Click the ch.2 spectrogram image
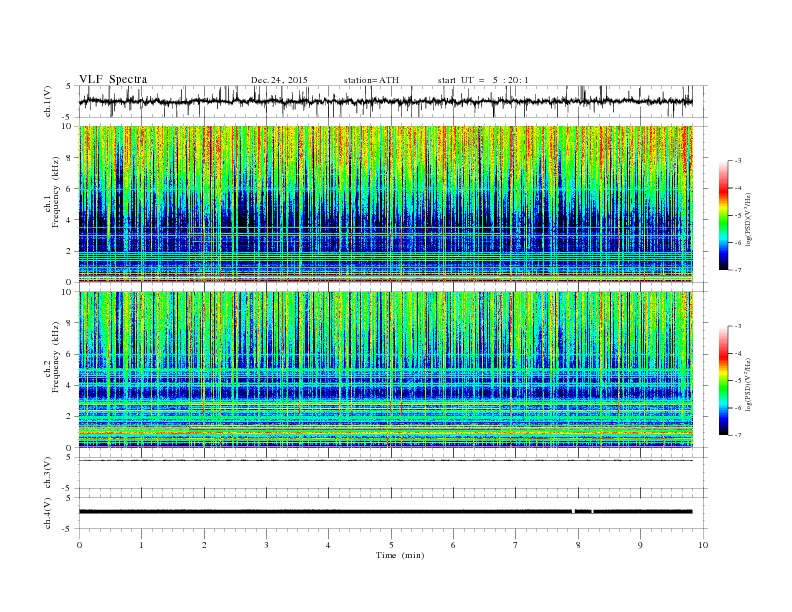 click(386, 370)
